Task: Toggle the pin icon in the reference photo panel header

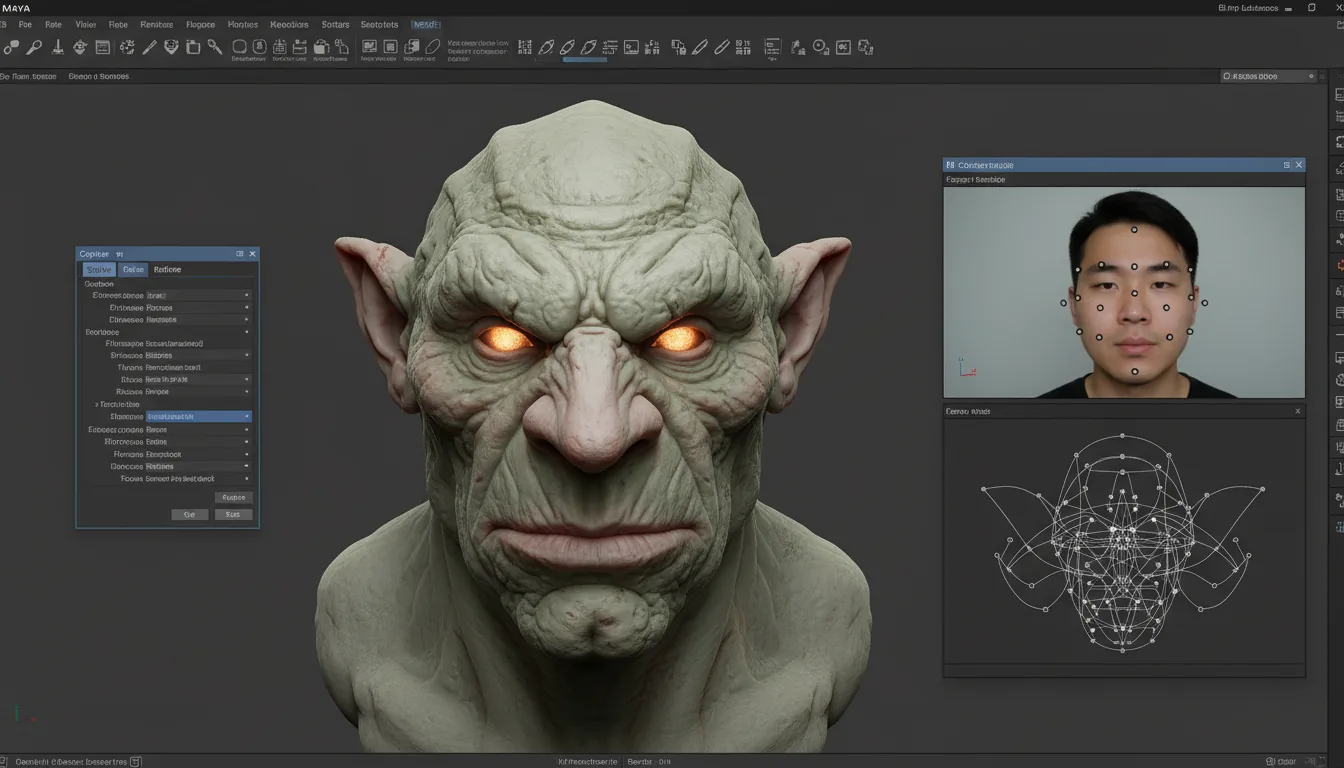Action: 1286,165
